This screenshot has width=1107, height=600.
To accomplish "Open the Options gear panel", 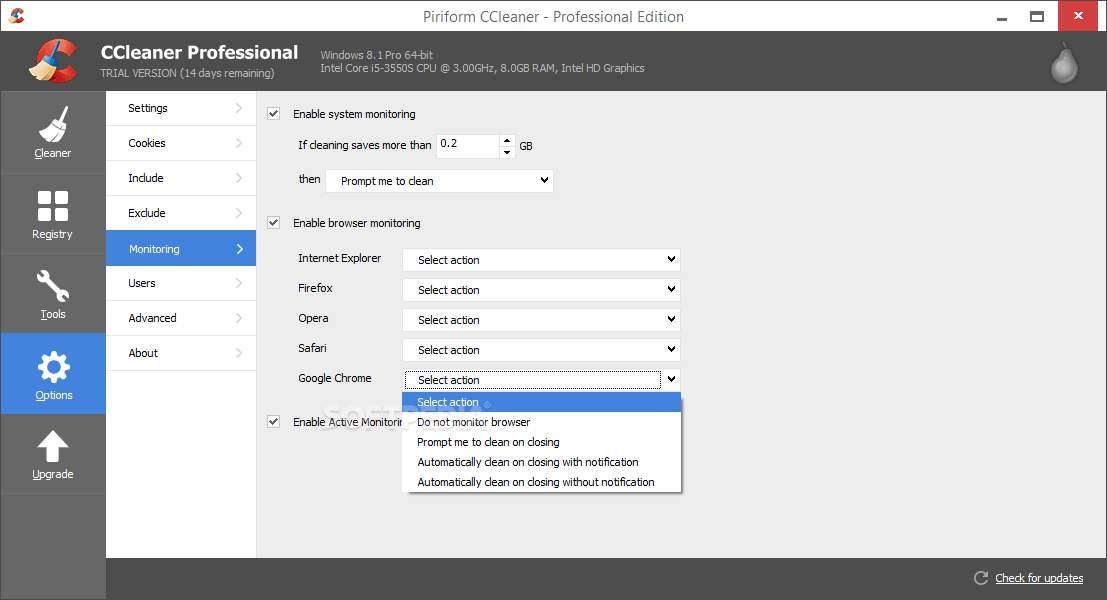I will [x=53, y=374].
